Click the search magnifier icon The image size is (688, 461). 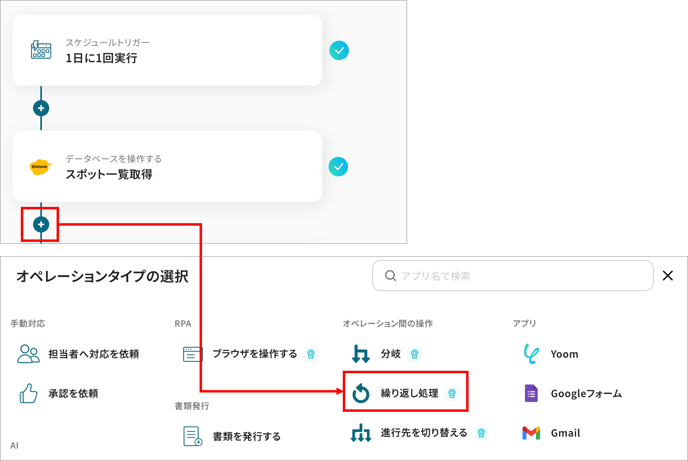tap(390, 275)
